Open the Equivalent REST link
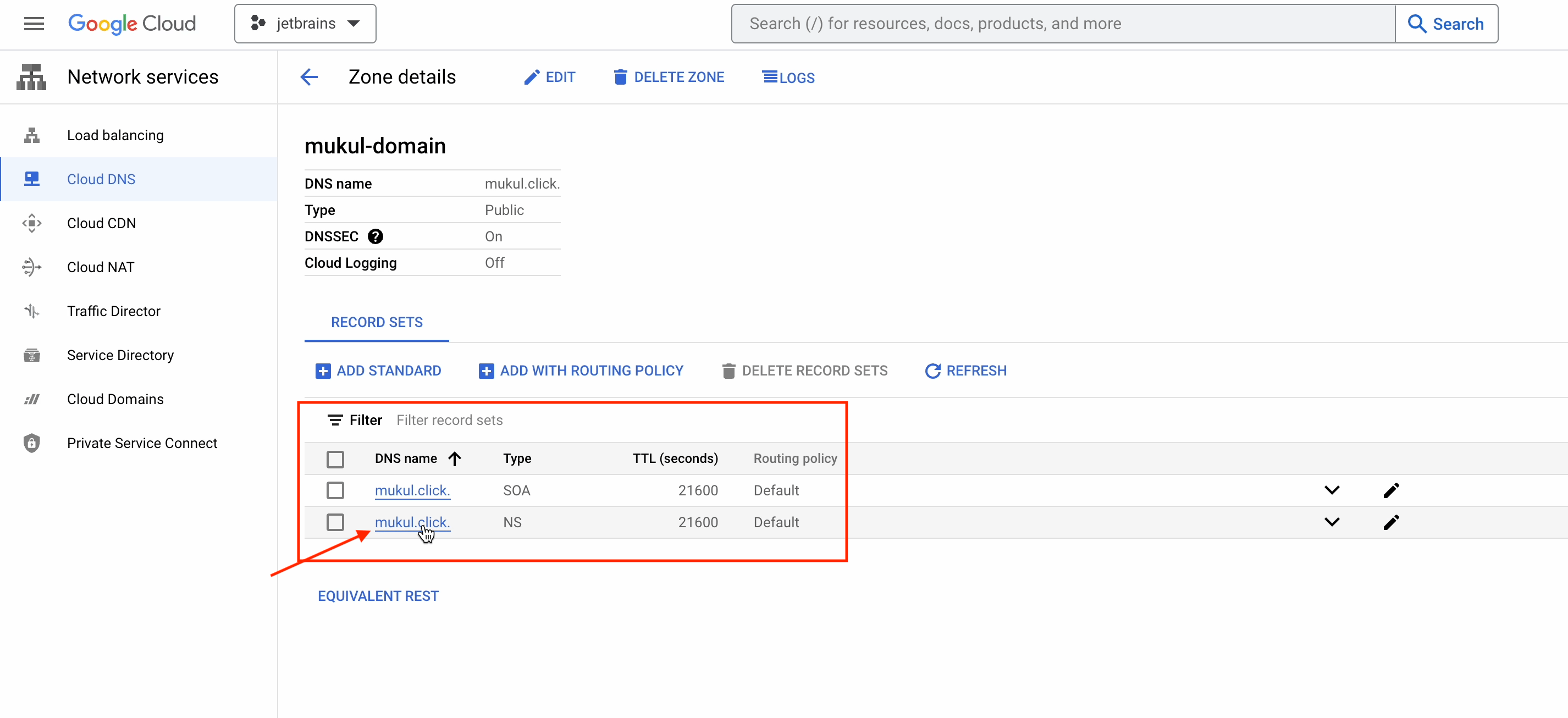Viewport: 1568px width, 718px height. (x=378, y=596)
